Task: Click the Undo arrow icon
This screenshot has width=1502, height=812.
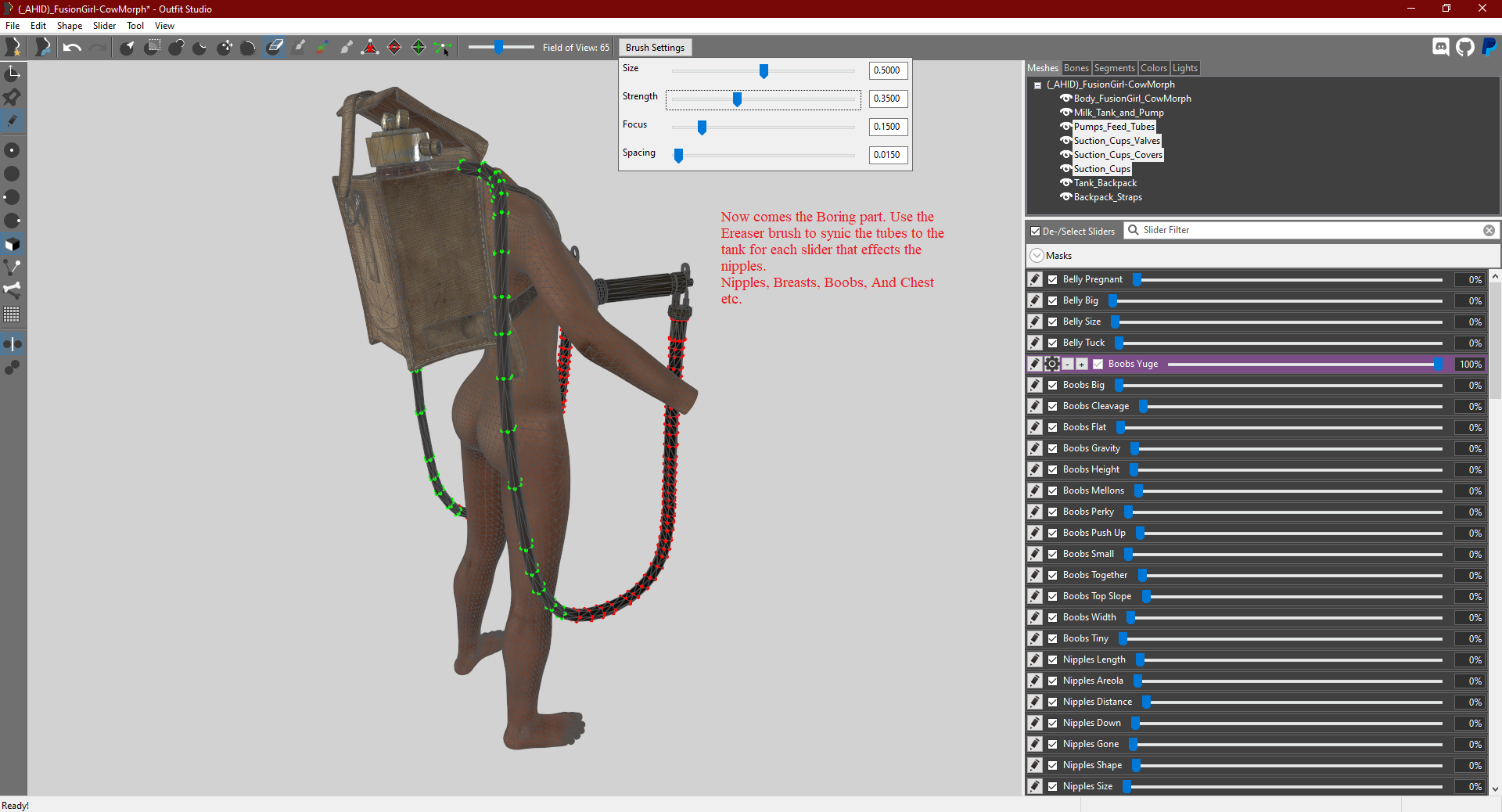Action: [x=72, y=48]
